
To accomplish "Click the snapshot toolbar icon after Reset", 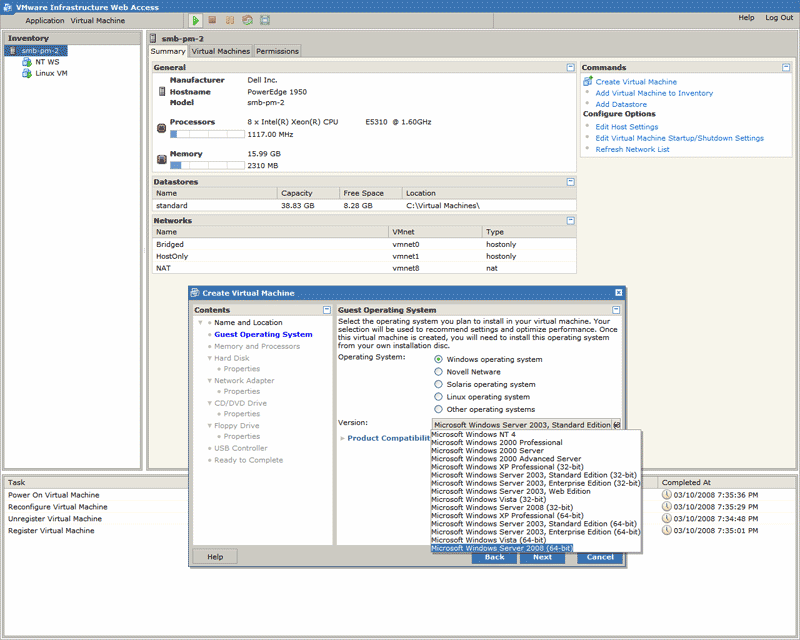I will pyautogui.click(x=265, y=20).
